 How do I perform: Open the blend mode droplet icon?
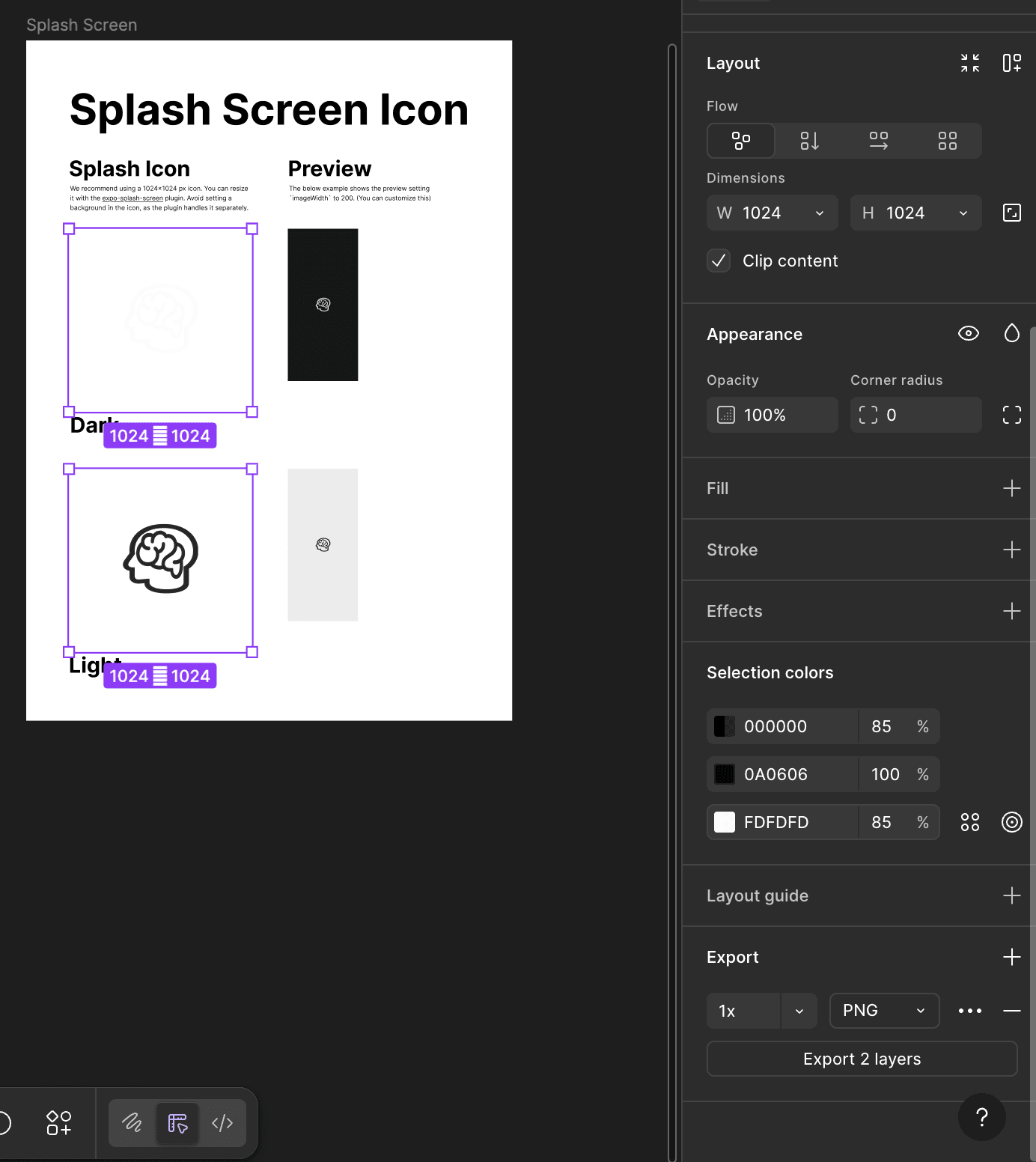(1012, 334)
